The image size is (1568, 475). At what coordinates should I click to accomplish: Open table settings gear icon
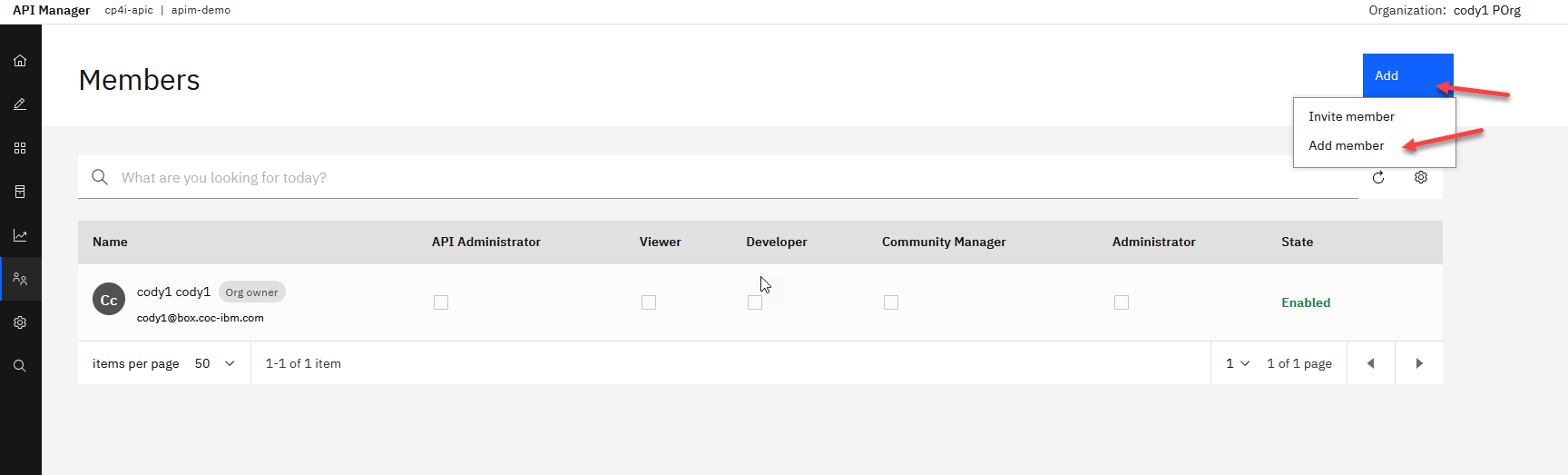click(1421, 178)
